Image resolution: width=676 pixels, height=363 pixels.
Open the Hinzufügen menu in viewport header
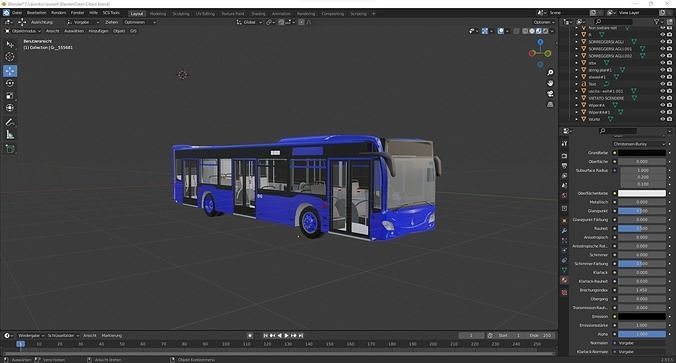(98, 31)
